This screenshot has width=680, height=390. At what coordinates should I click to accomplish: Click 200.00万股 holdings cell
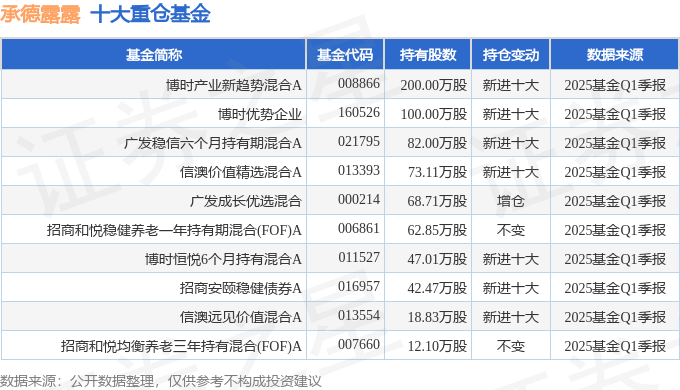pos(433,85)
